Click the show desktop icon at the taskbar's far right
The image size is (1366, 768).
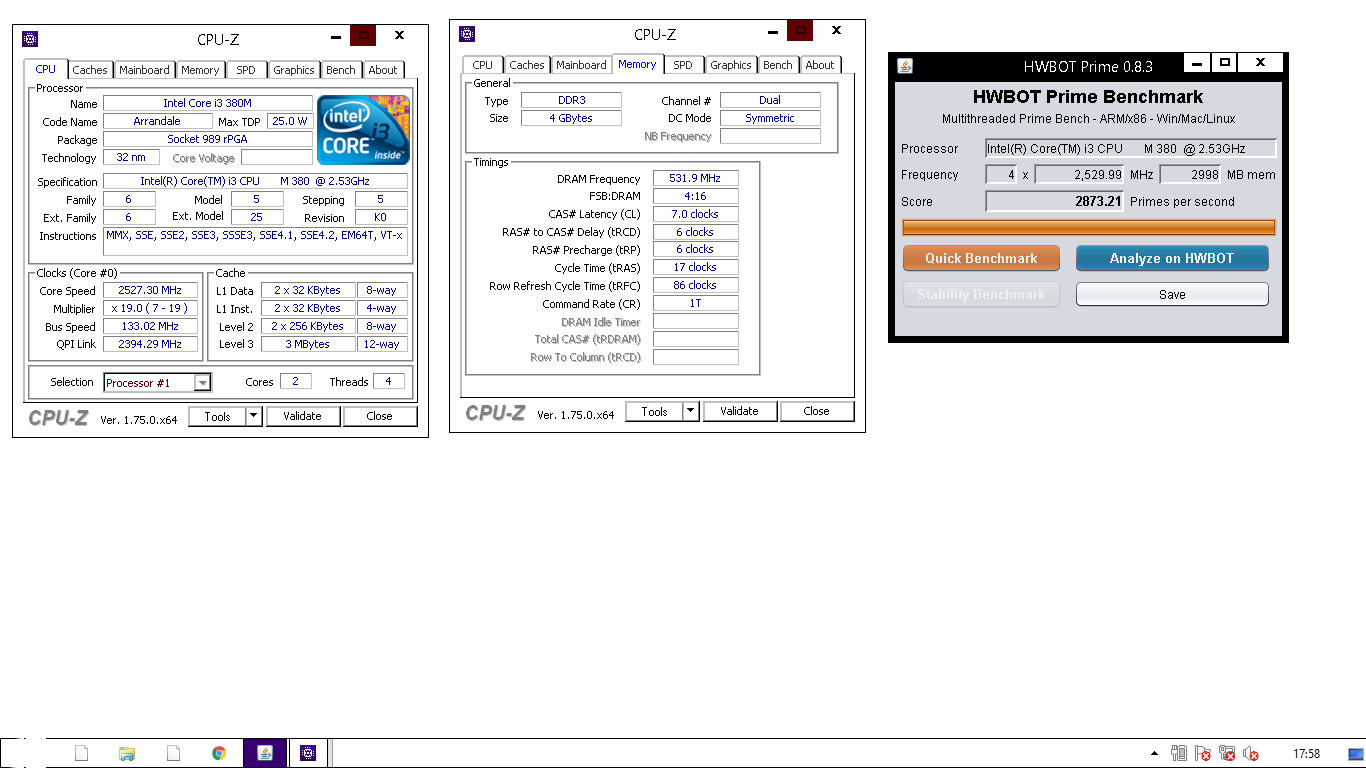pyautogui.click(x=1356, y=753)
